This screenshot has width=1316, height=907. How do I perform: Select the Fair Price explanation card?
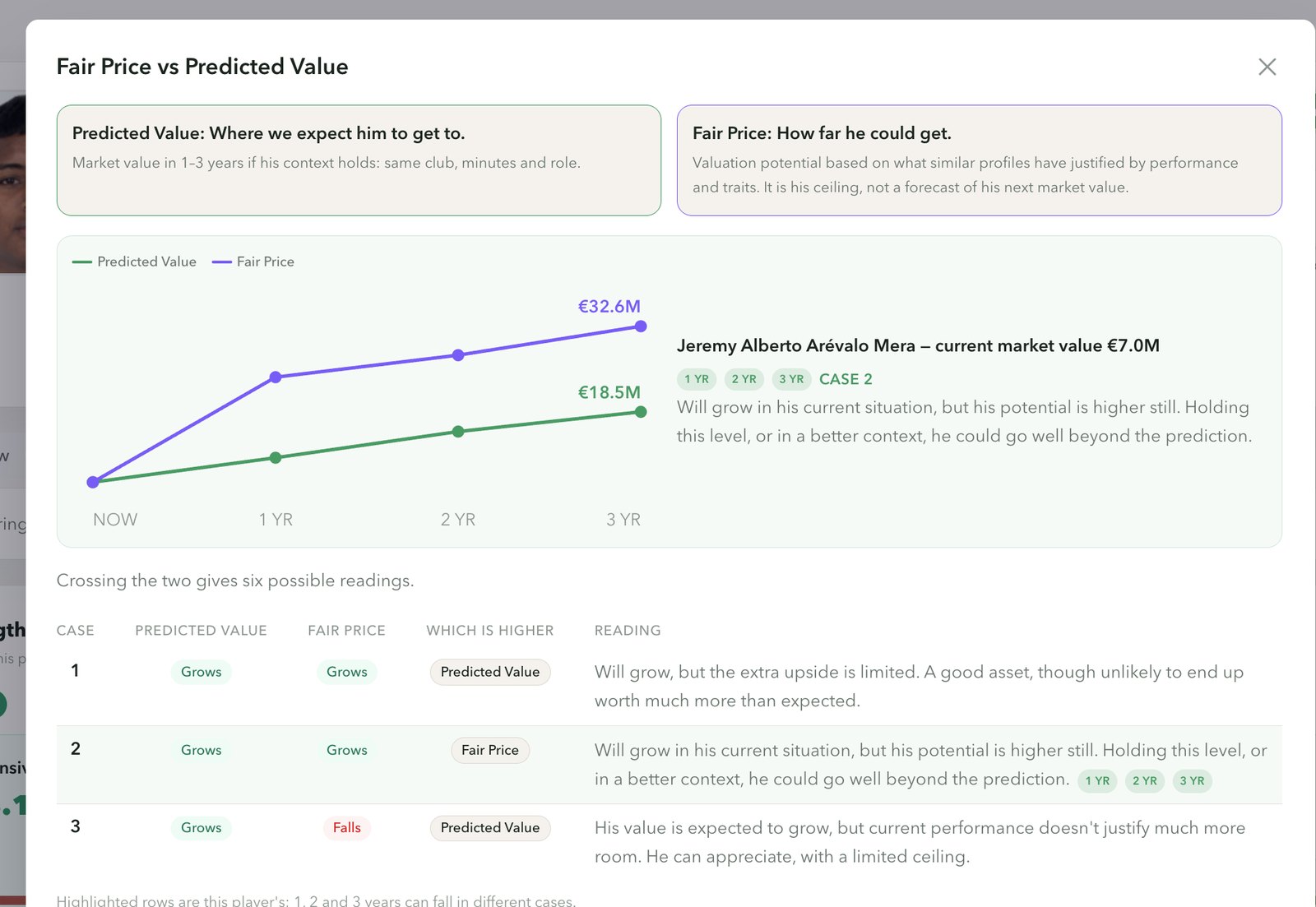pos(979,160)
